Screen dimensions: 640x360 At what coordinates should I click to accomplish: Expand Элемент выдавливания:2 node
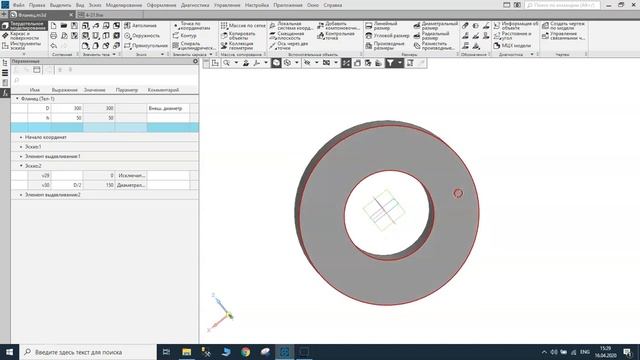pos(21,195)
